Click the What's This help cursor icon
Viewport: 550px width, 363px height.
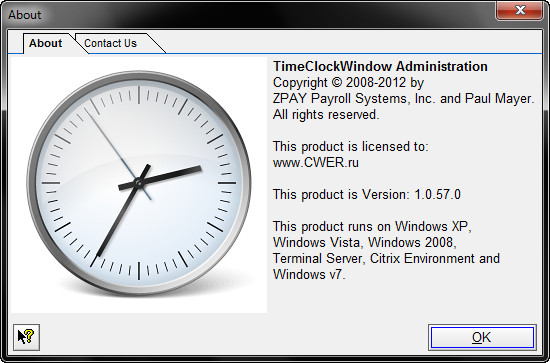click(26, 337)
